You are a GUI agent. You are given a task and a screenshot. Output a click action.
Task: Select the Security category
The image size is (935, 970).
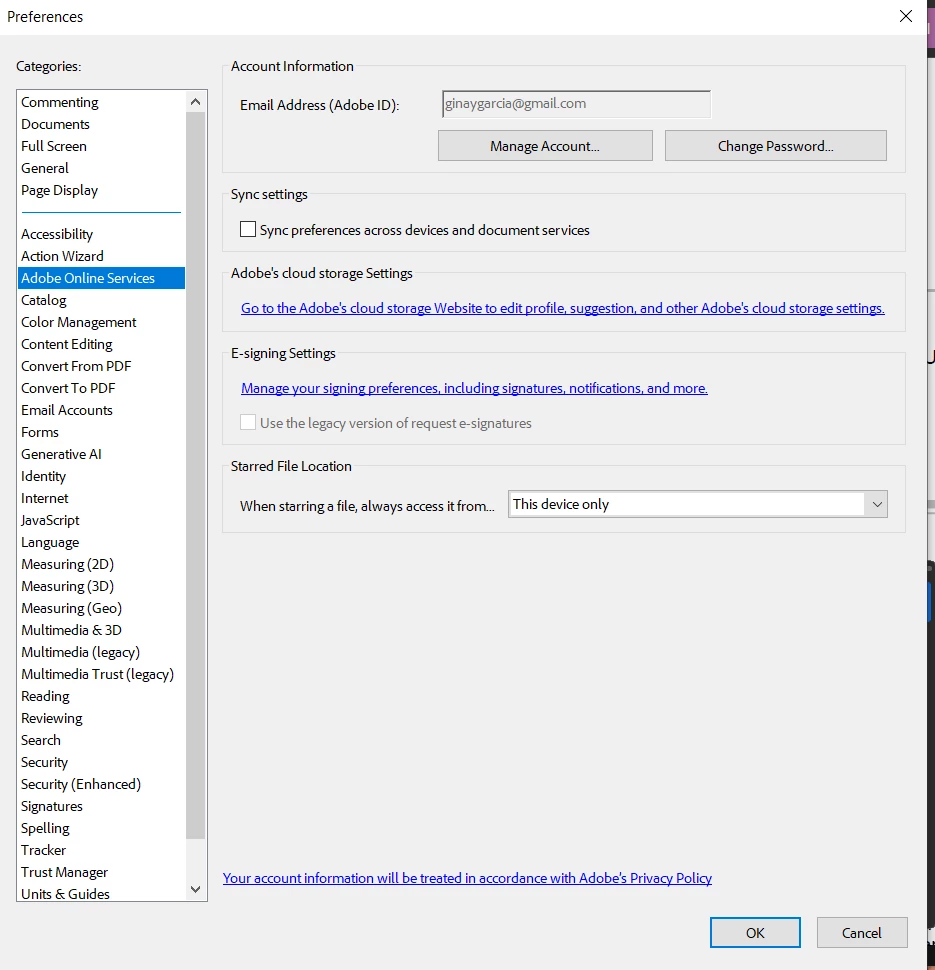pos(101,762)
